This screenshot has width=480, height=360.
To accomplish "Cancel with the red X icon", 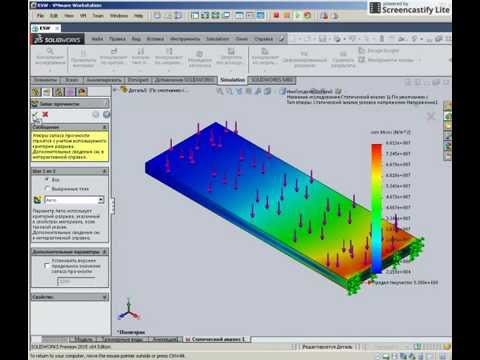I will point(45,115).
